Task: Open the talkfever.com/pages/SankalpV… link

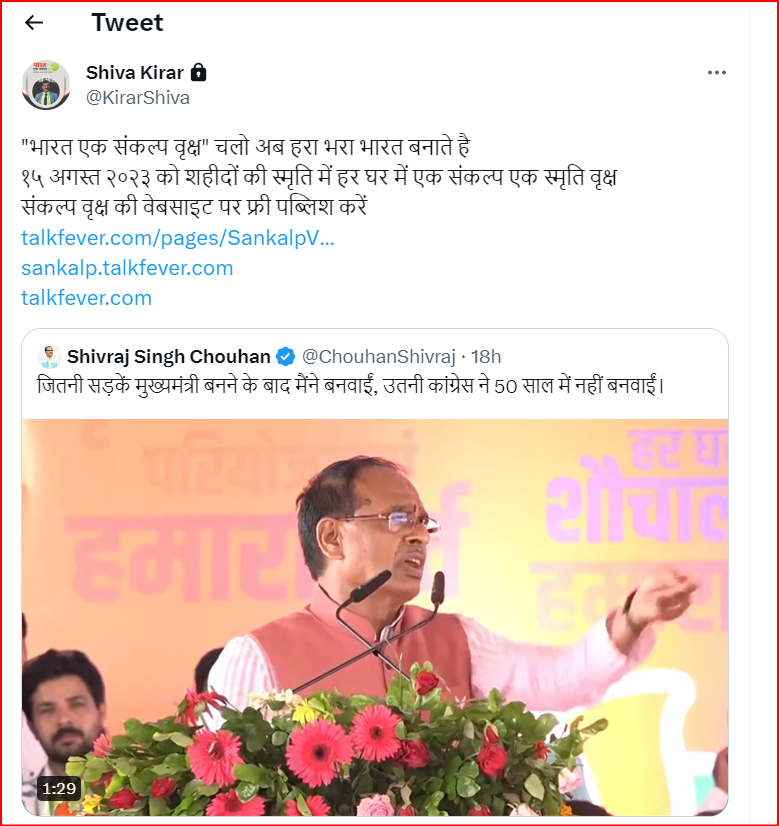Action: pyautogui.click(x=178, y=238)
